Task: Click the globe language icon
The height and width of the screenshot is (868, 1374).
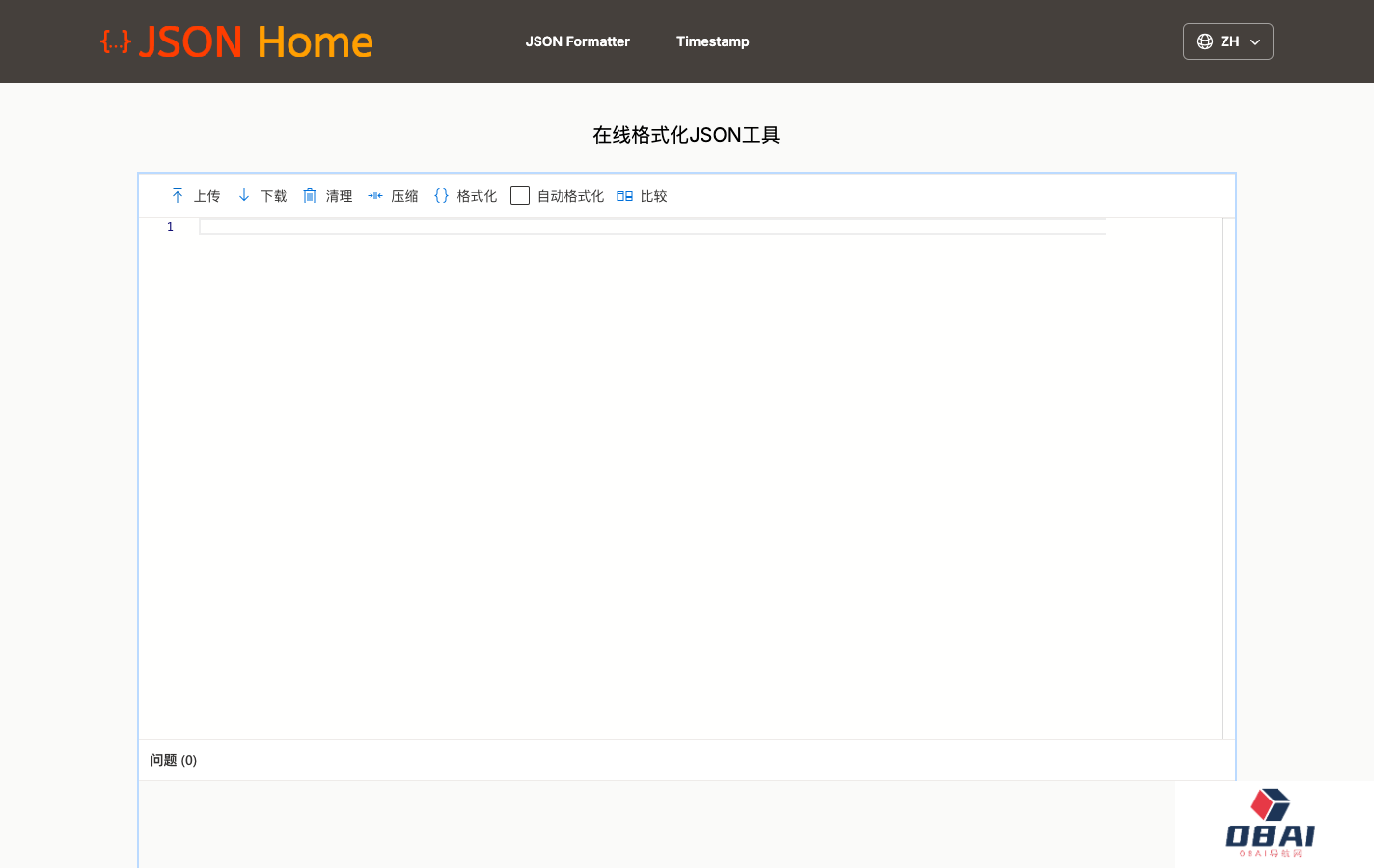Action: tap(1205, 41)
